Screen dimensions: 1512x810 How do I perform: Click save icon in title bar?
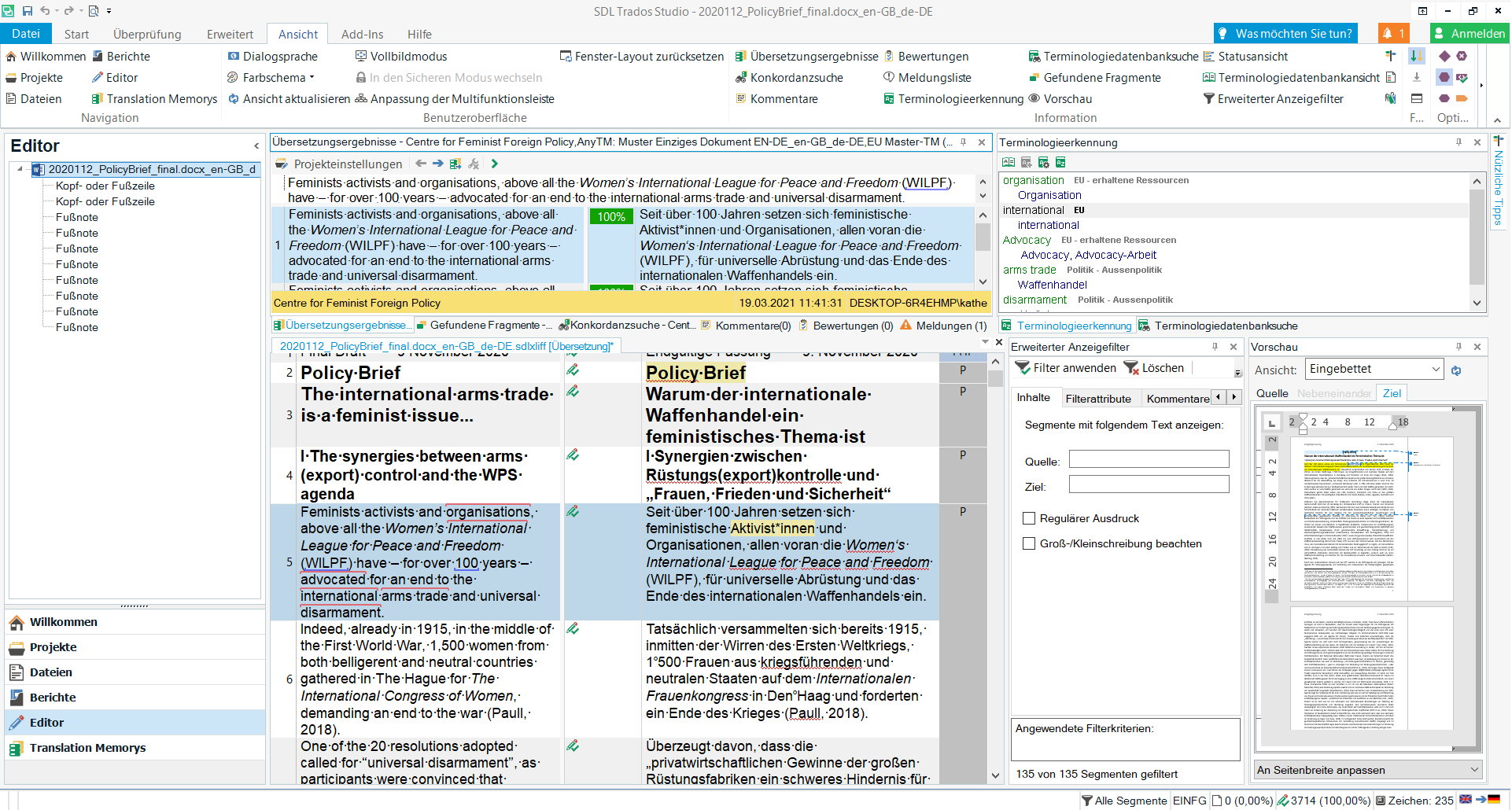28,11
